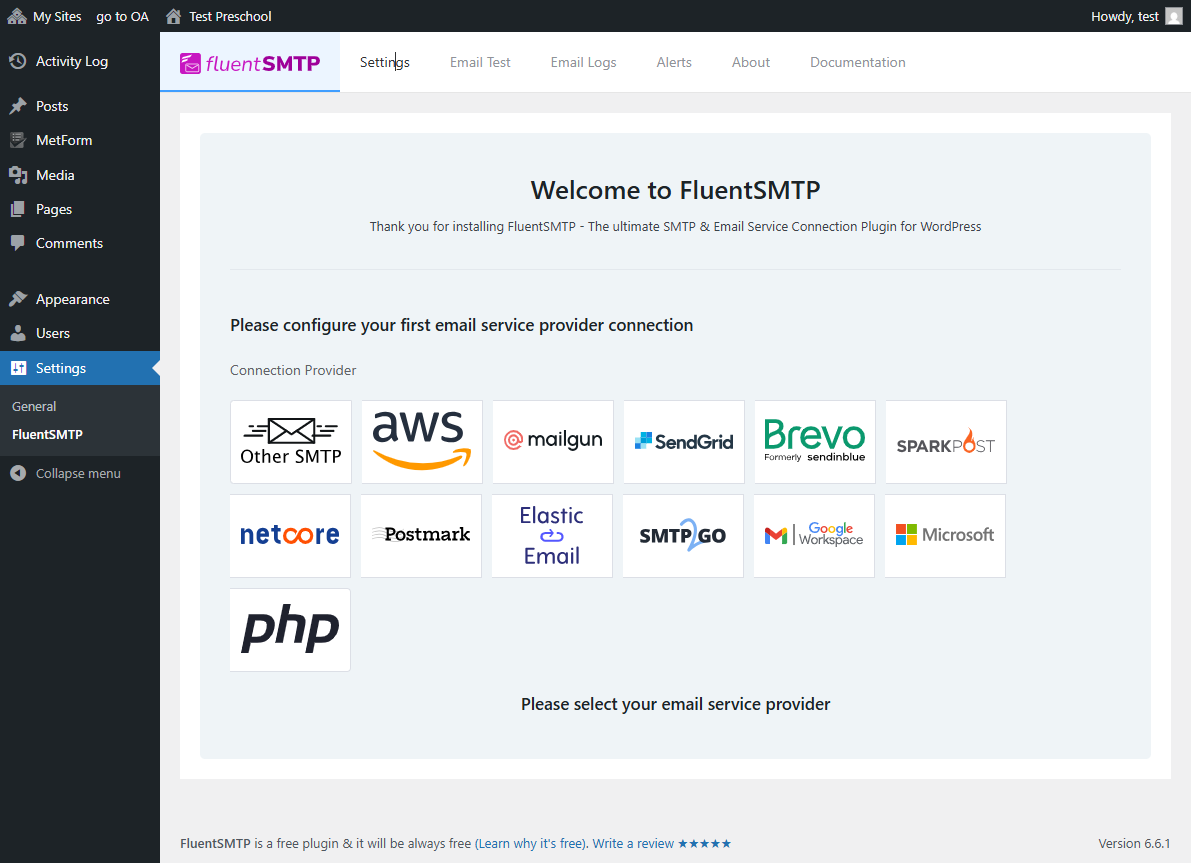Pick SendGrid as connection provider
The width and height of the screenshot is (1191, 863).
(684, 442)
